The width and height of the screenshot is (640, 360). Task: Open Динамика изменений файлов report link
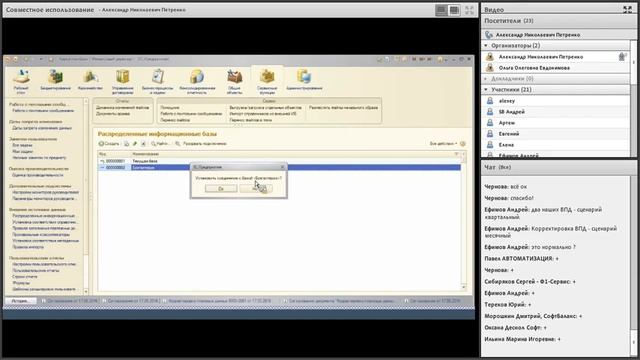point(122,108)
